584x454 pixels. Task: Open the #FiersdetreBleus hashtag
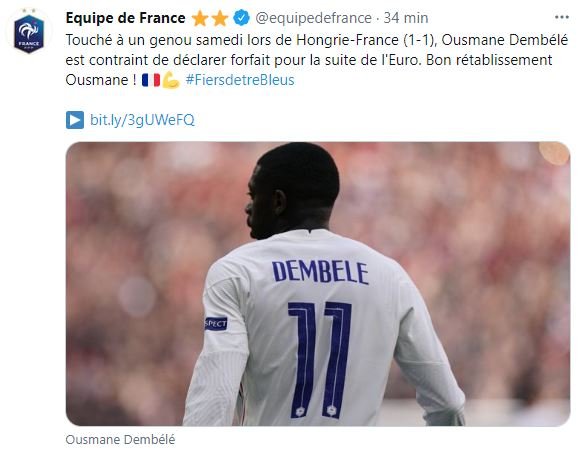(240, 80)
